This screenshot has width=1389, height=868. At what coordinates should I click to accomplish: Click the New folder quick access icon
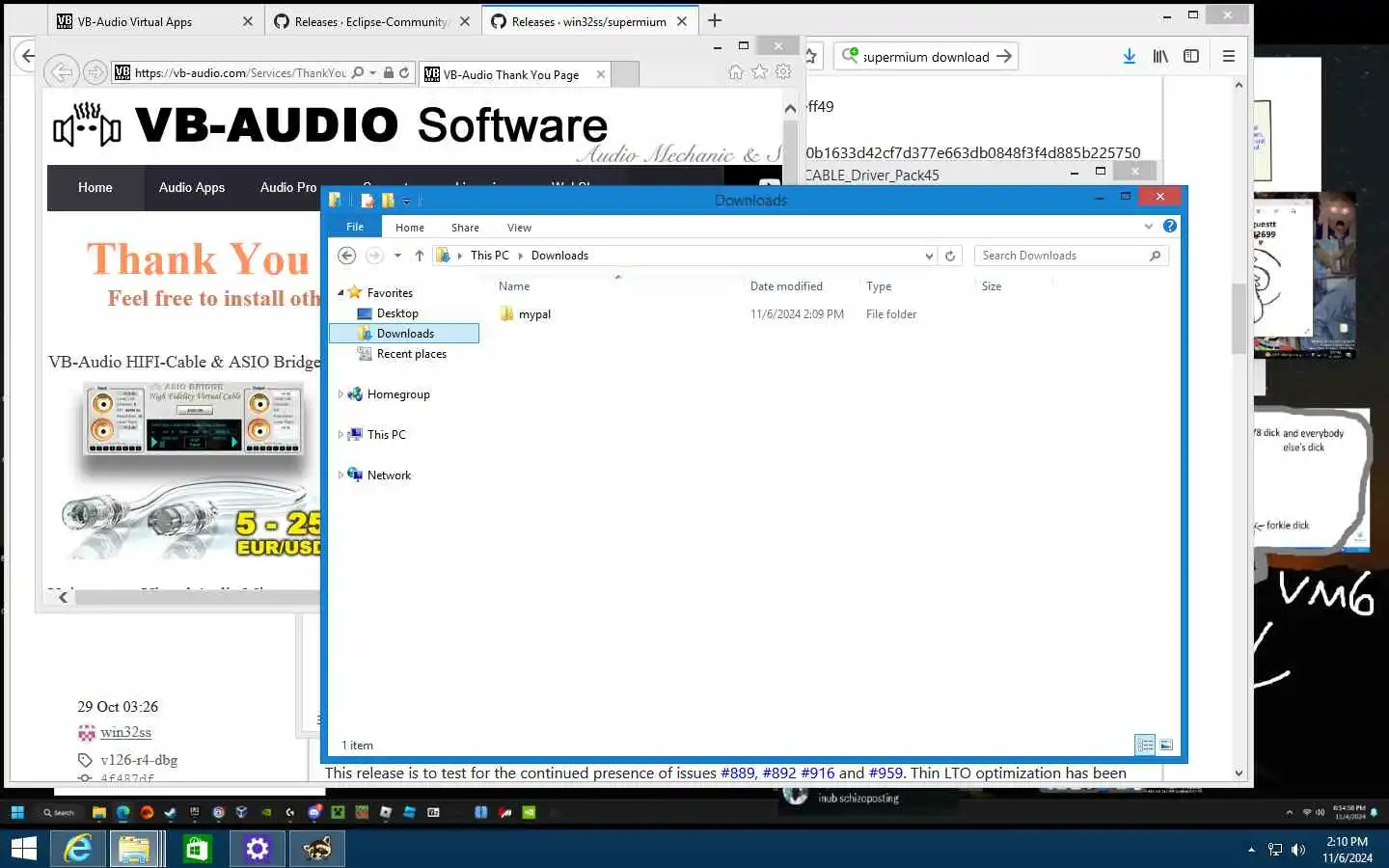[x=388, y=201]
